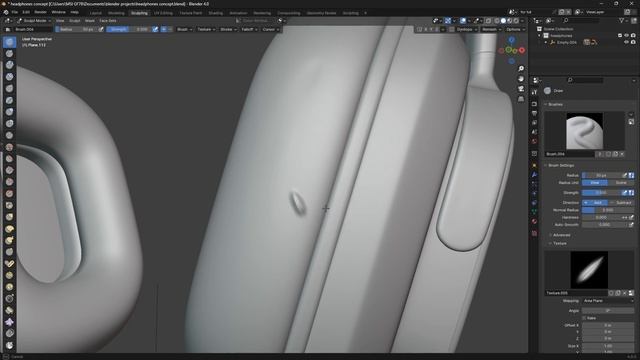Adjust Strength slider in Brush Settings panel
Viewport: 640px width, 360px height.
click(x=601, y=193)
